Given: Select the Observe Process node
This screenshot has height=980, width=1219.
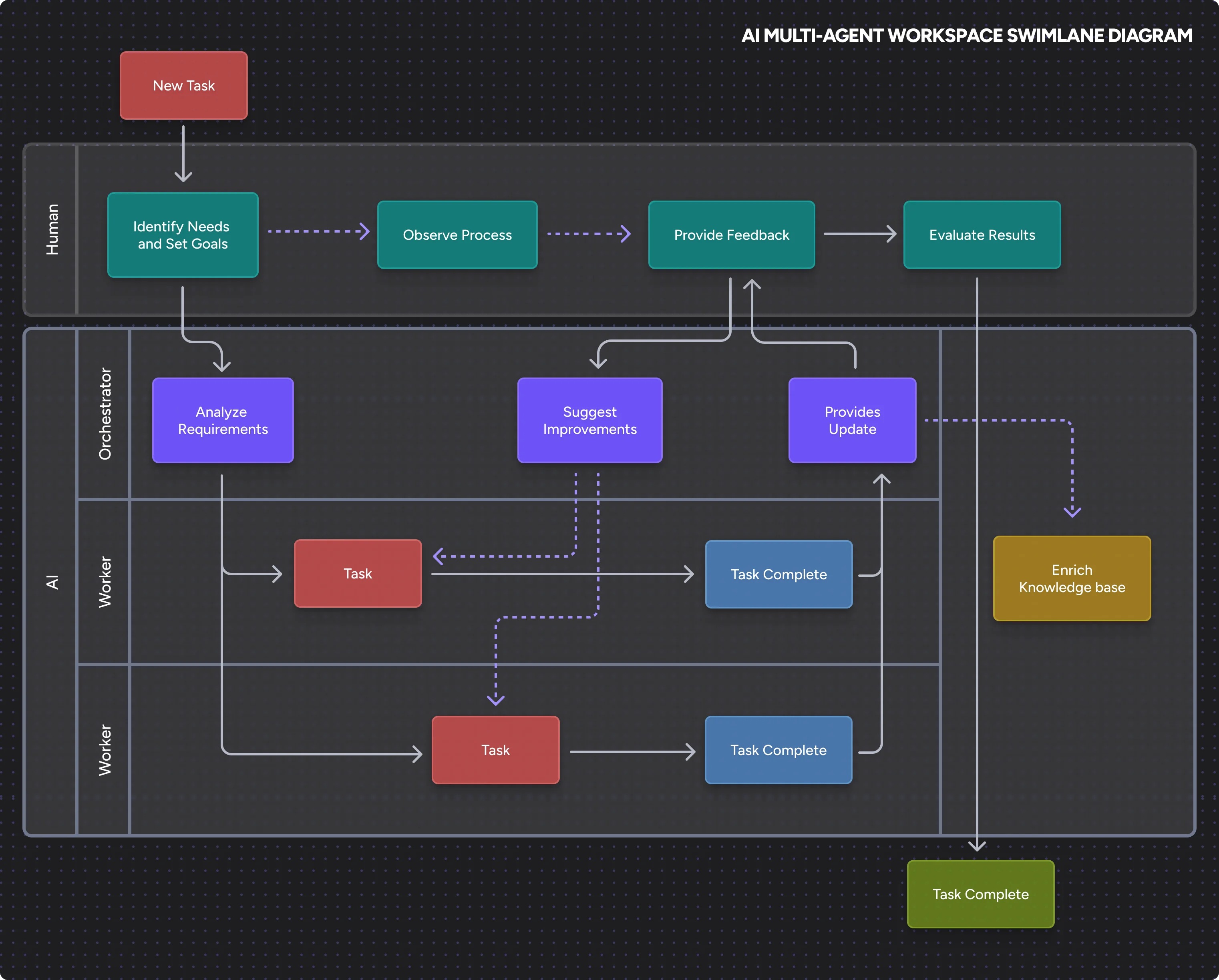Looking at the screenshot, I should (x=457, y=235).
